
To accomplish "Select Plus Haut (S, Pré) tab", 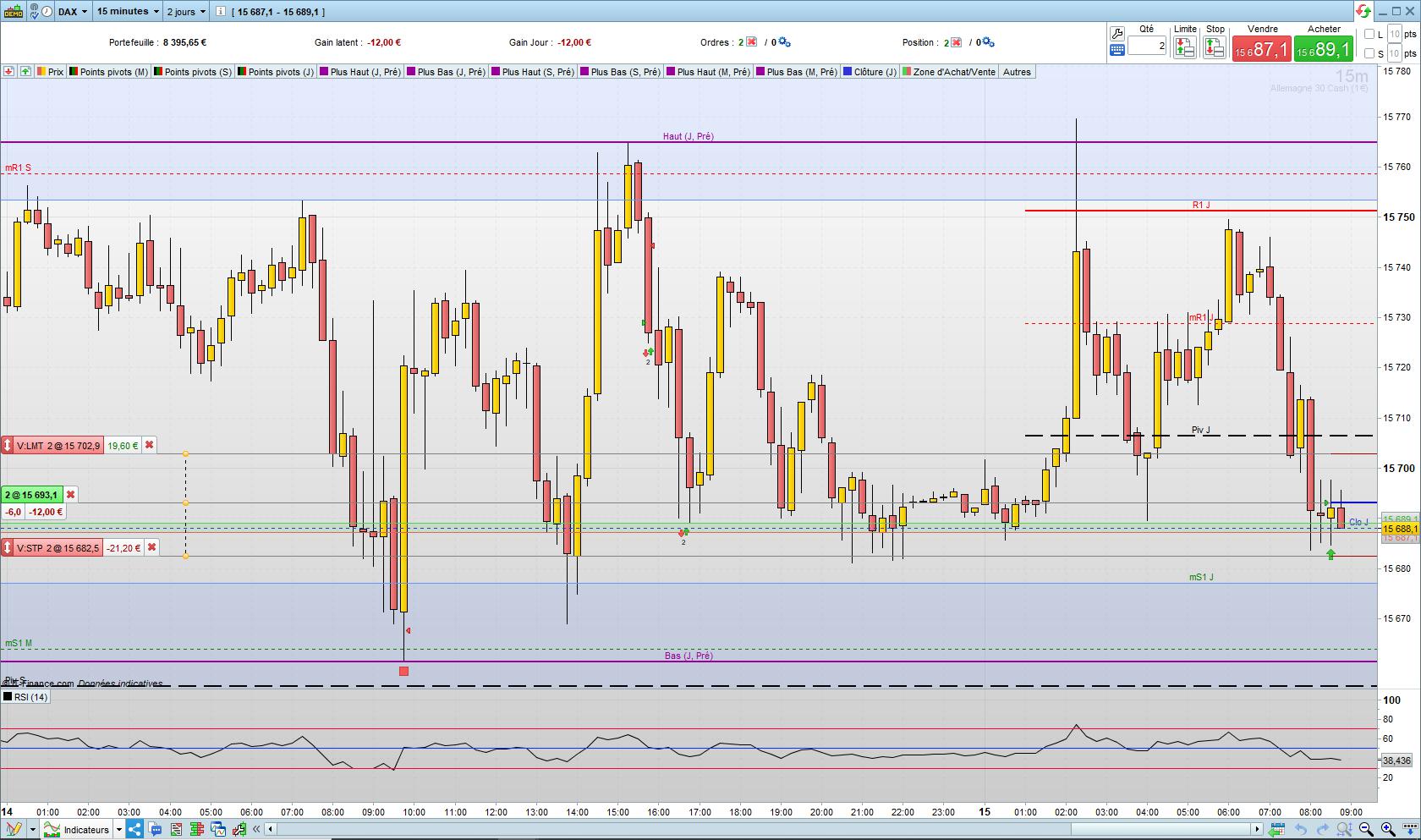I will (x=532, y=72).
